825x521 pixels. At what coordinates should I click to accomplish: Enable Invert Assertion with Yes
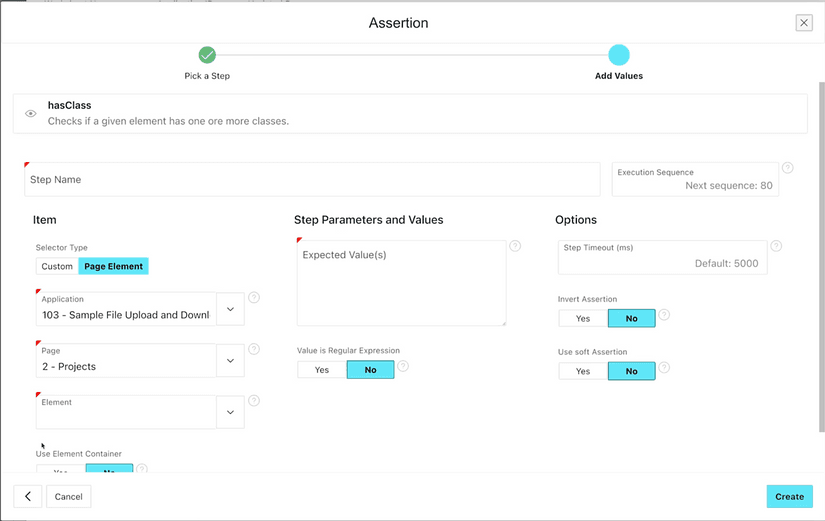click(583, 319)
